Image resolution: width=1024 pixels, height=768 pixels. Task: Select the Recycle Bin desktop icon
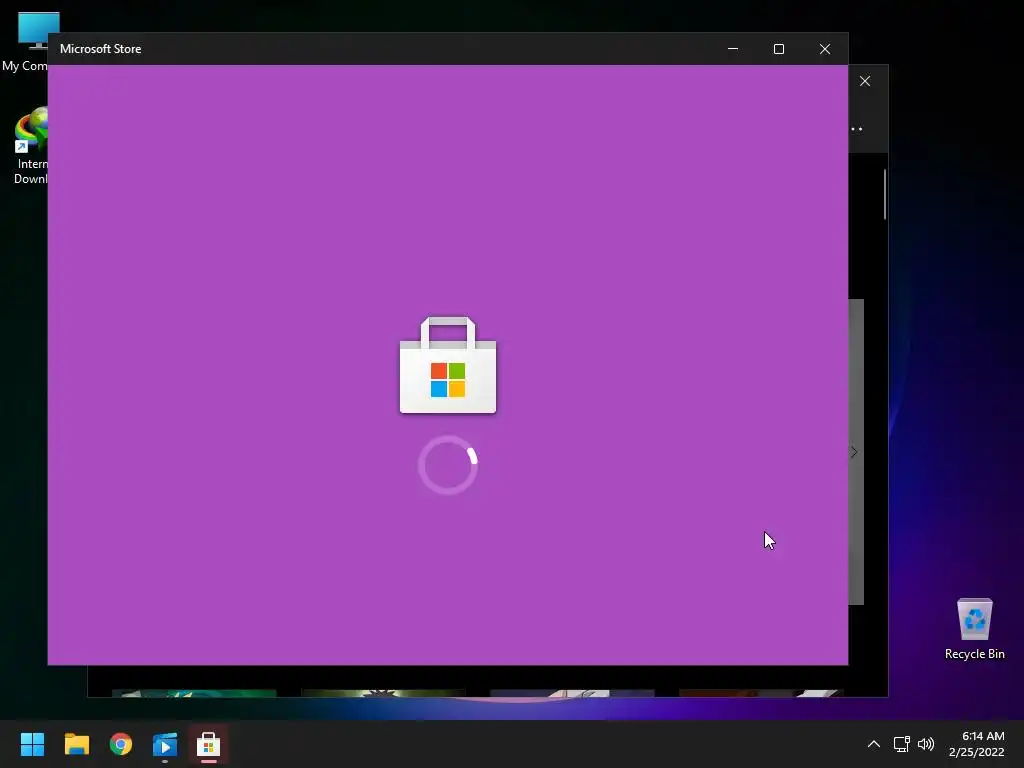[x=974, y=628]
